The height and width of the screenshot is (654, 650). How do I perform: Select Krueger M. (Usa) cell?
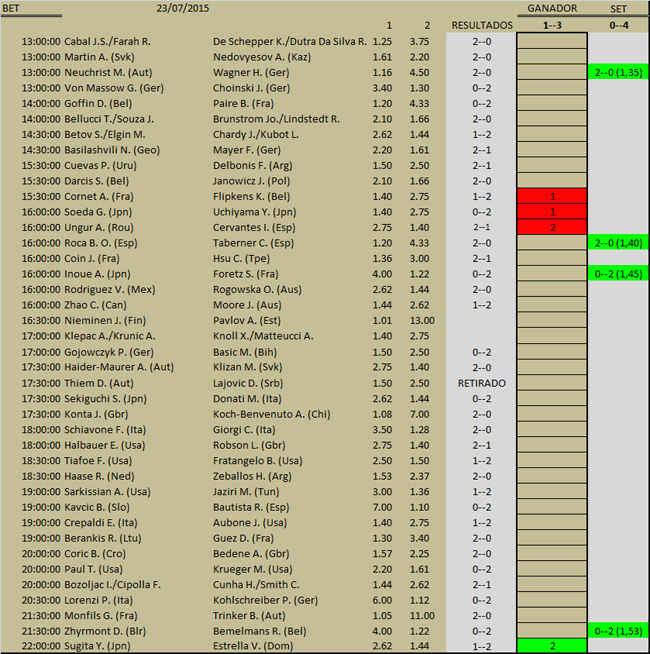(x=253, y=569)
